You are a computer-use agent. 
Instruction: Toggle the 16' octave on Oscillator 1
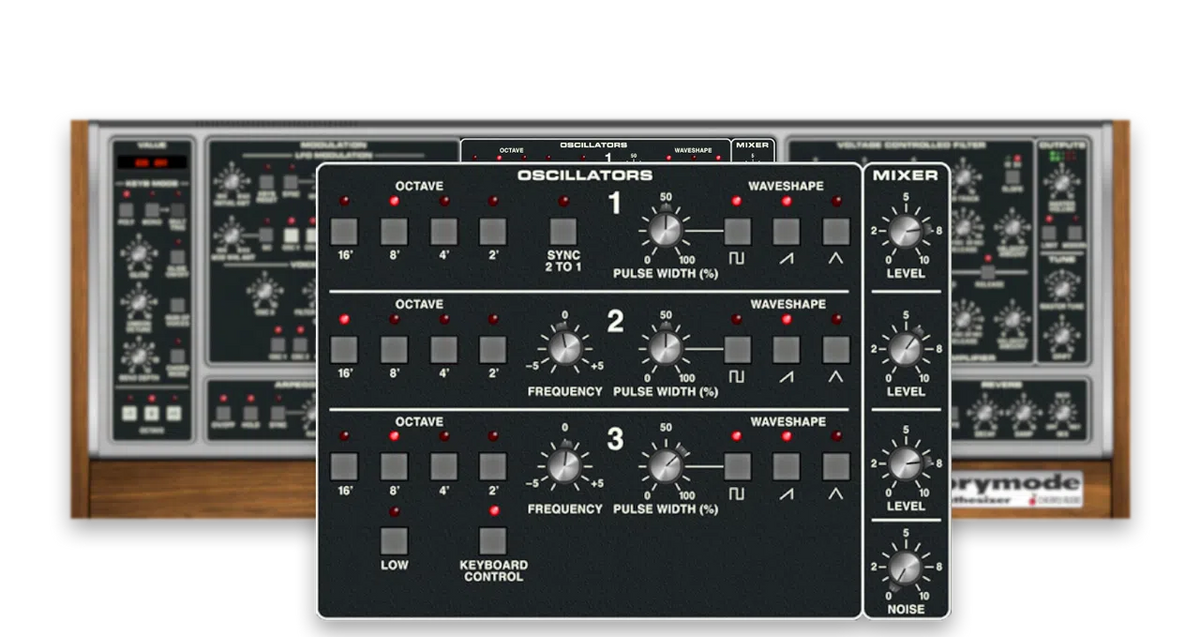[x=345, y=232]
